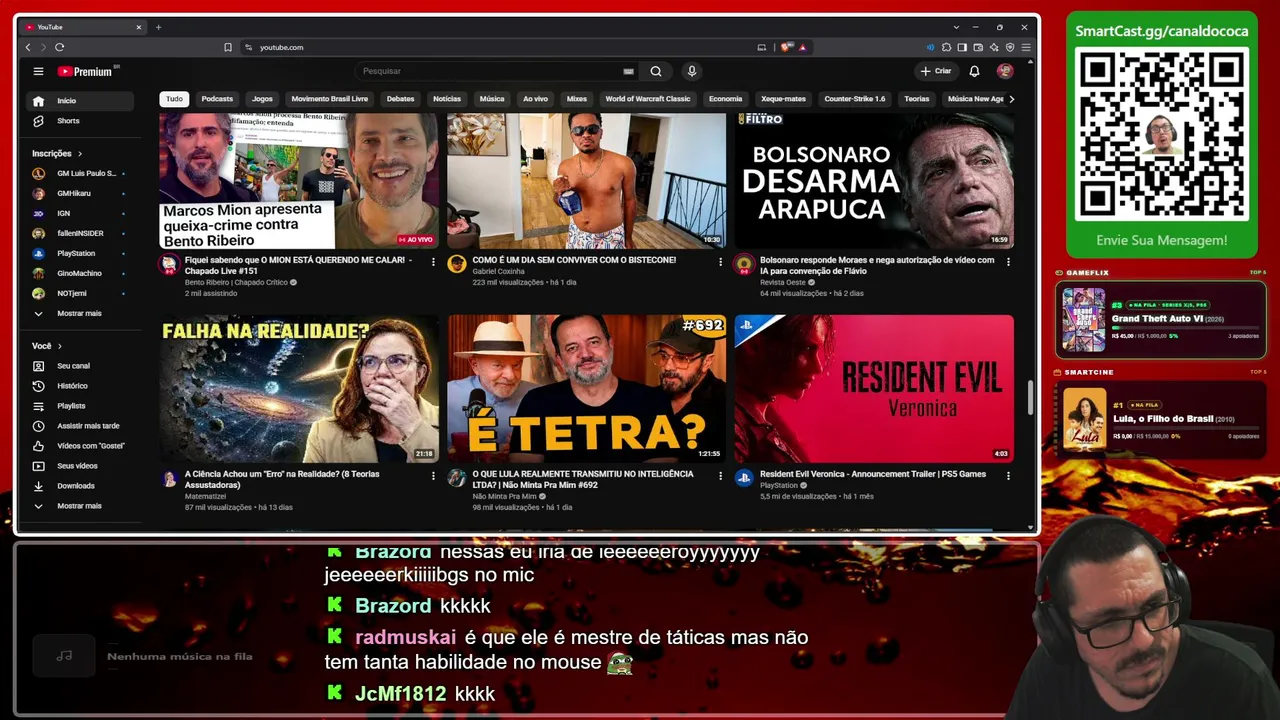Image resolution: width=1280 pixels, height=720 pixels.
Task: Select the Debates filter chip
Action: tap(400, 99)
